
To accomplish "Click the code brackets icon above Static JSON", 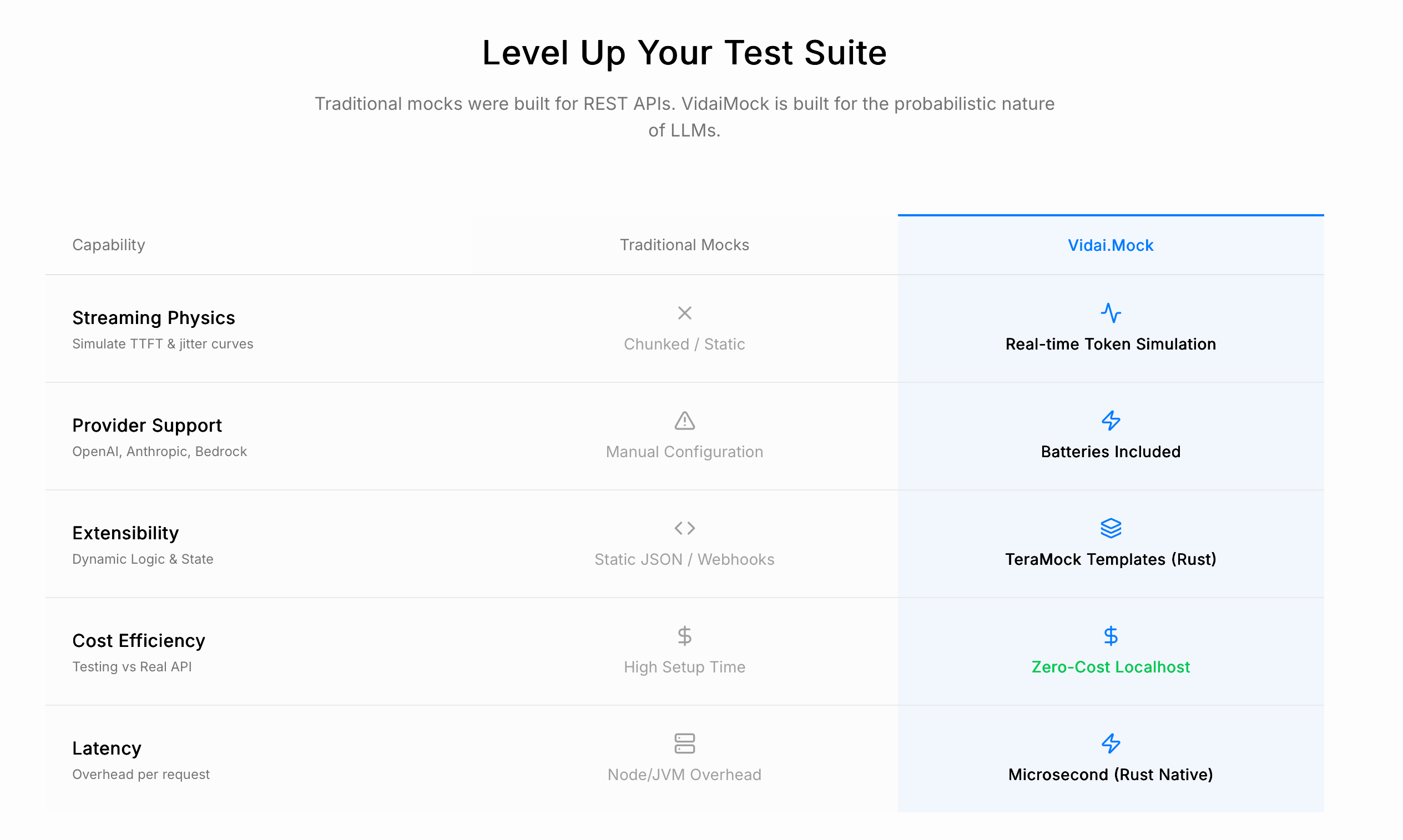I will point(684,528).
